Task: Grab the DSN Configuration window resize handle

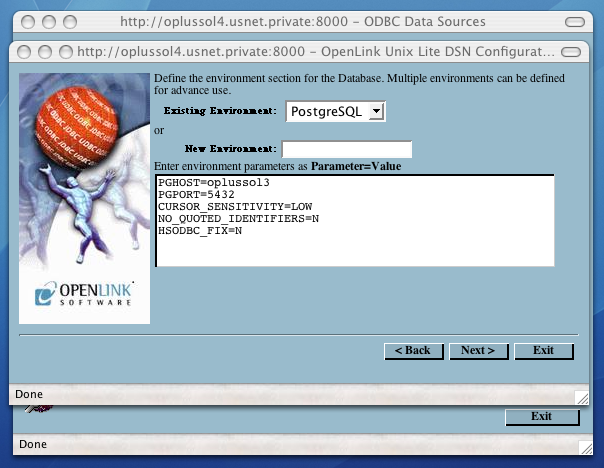Action: (x=582, y=397)
